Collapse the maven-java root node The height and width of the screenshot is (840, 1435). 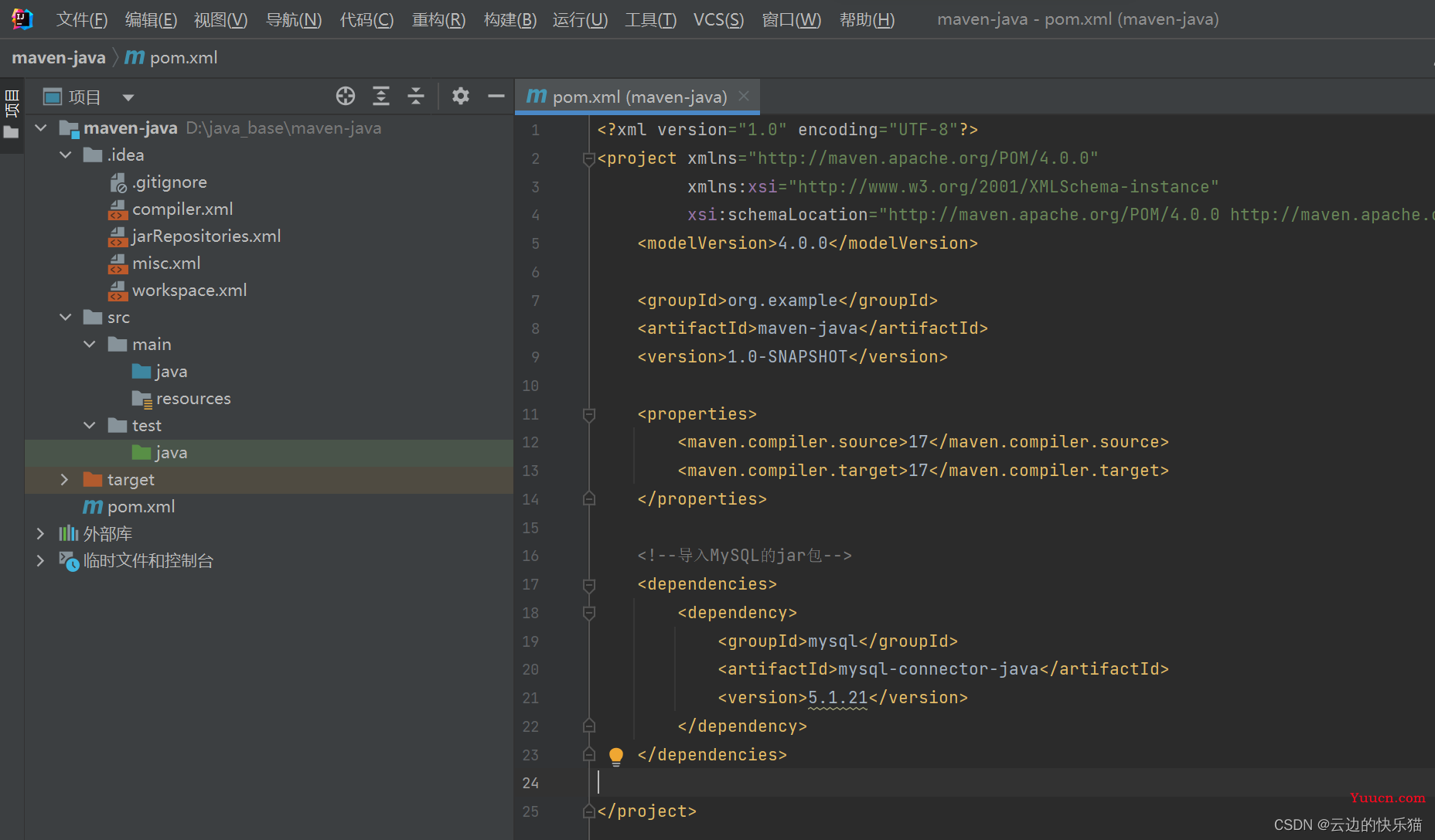(x=41, y=128)
